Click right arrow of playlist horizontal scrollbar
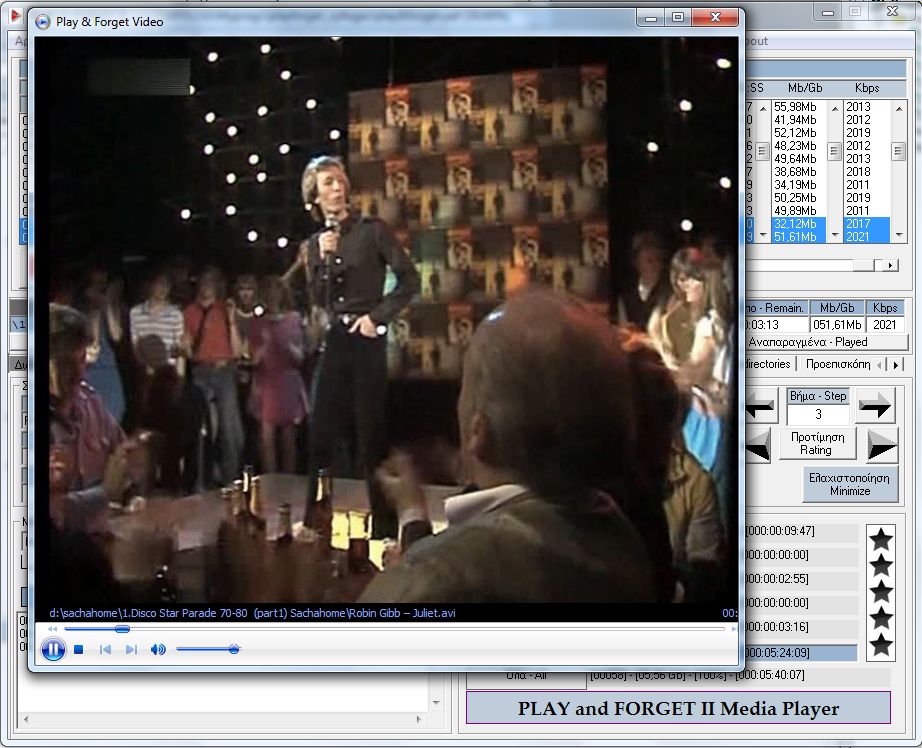 click(890, 265)
